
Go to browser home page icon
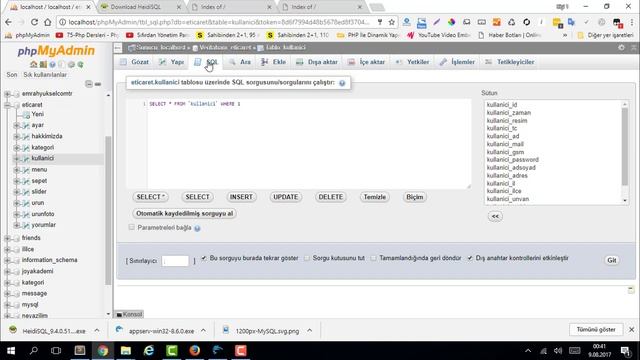(x=48, y=22)
